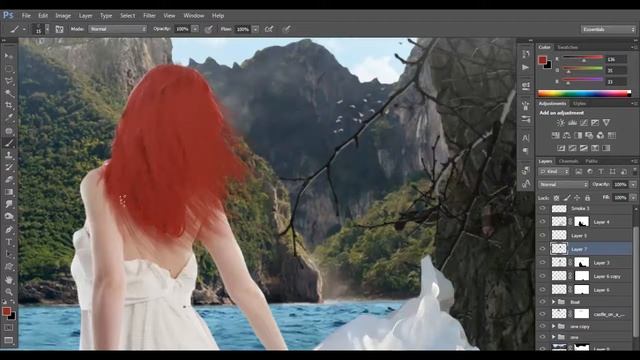Screen dimensions: 640x360
Task: Add a Curves adjustment
Action: pyautogui.click(x=584, y=122)
